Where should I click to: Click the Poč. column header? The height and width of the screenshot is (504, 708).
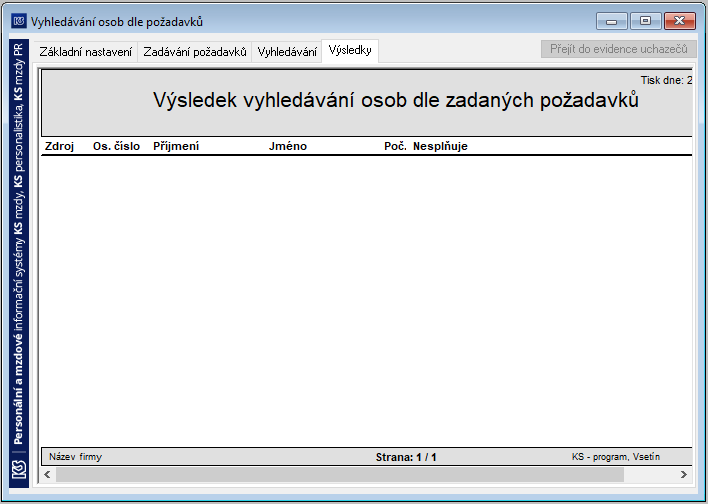(396, 146)
